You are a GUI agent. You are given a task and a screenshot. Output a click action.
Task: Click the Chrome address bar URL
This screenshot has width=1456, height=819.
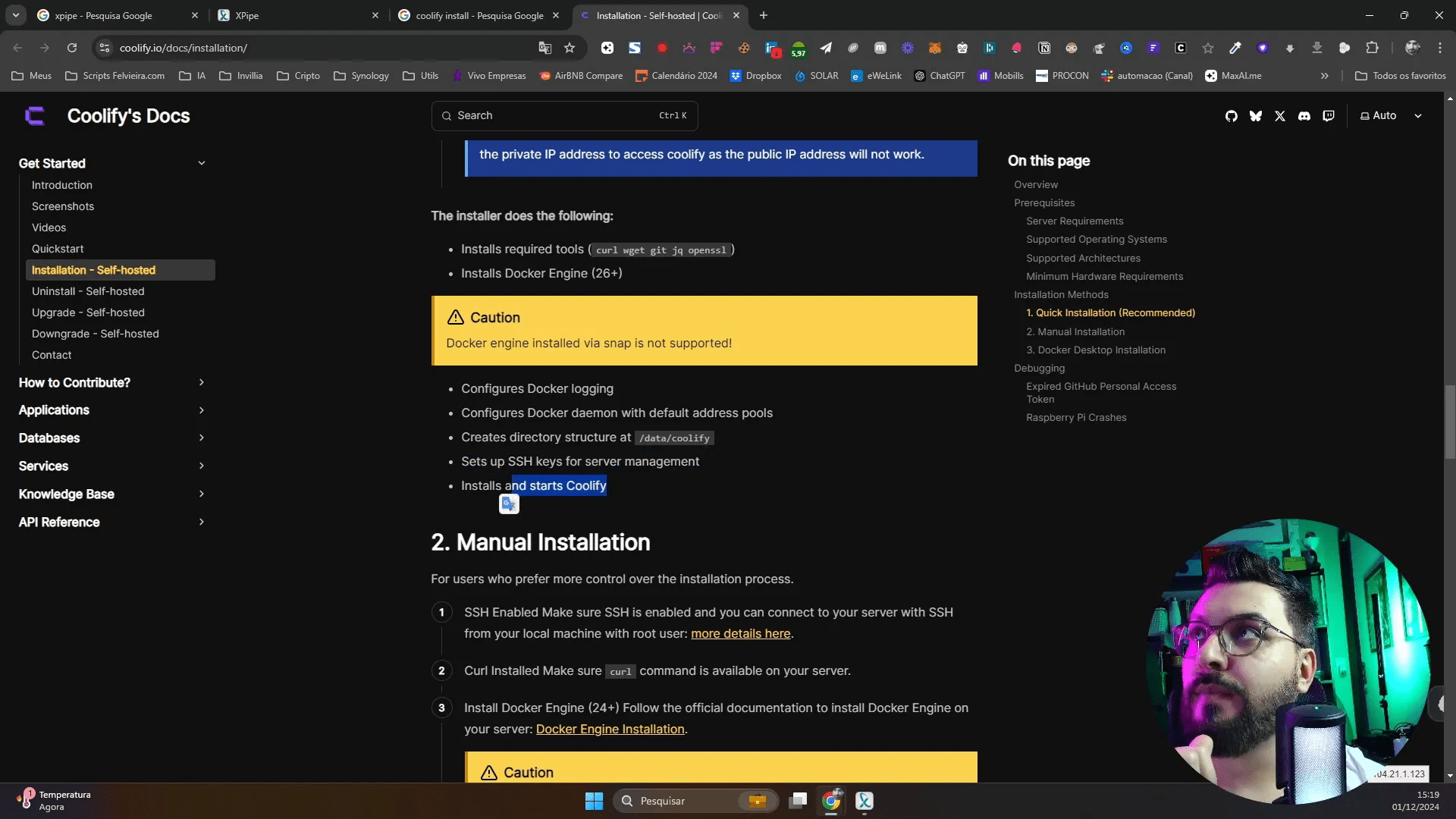pos(183,48)
